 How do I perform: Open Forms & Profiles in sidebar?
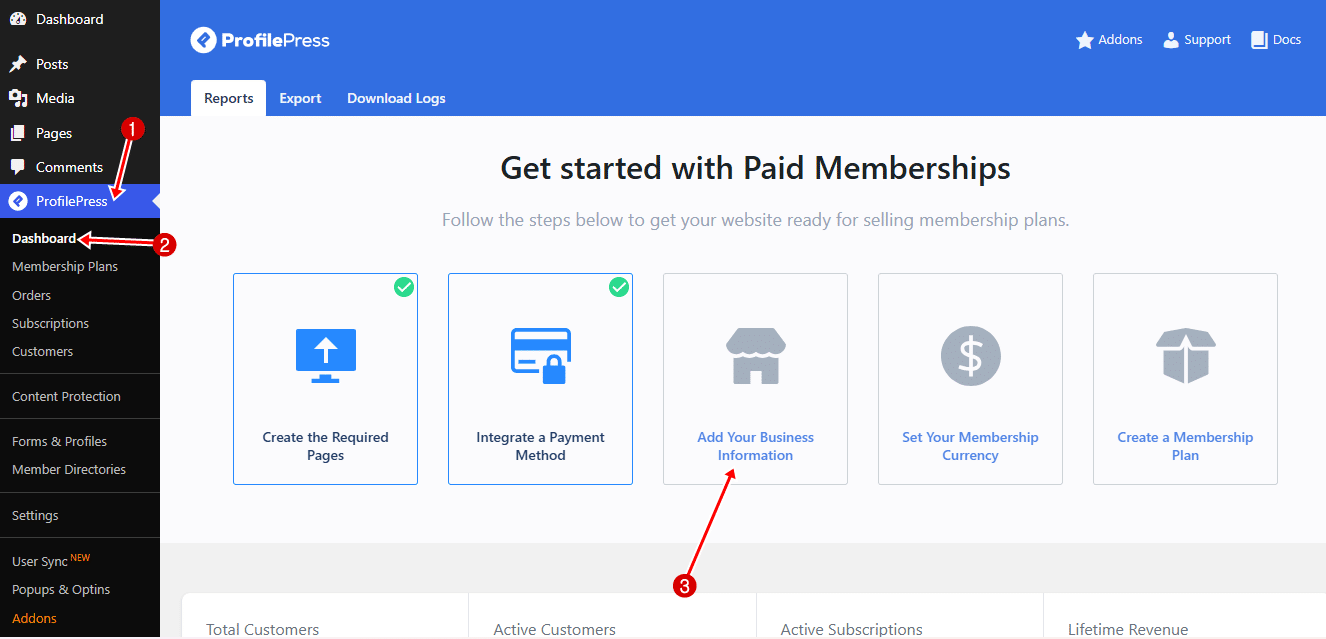59,441
